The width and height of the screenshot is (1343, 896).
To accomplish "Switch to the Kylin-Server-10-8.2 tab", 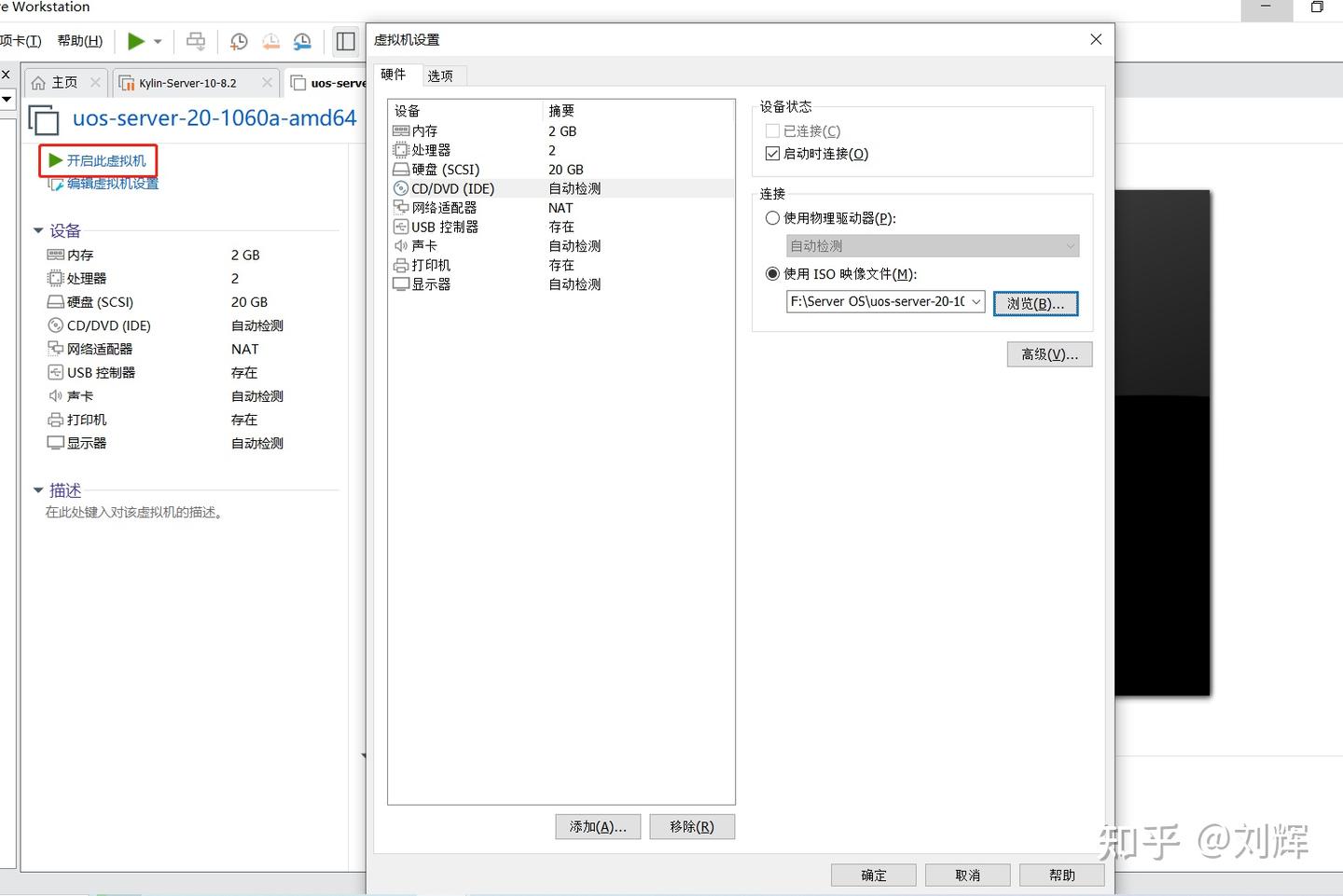I will point(187,82).
